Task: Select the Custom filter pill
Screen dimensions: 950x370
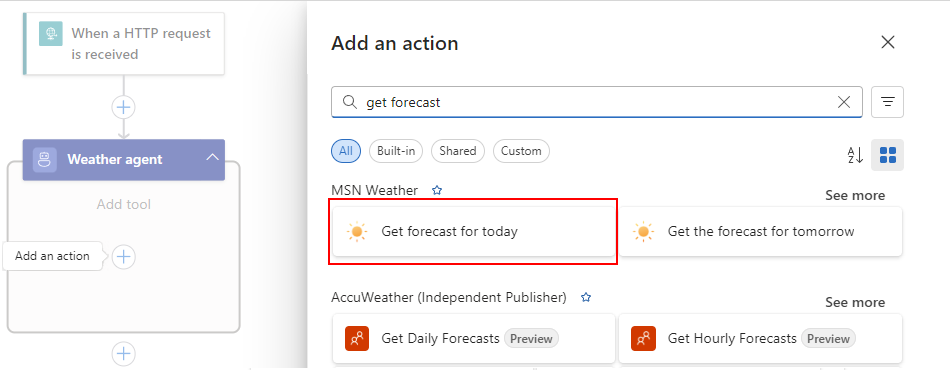Action: coord(521,151)
